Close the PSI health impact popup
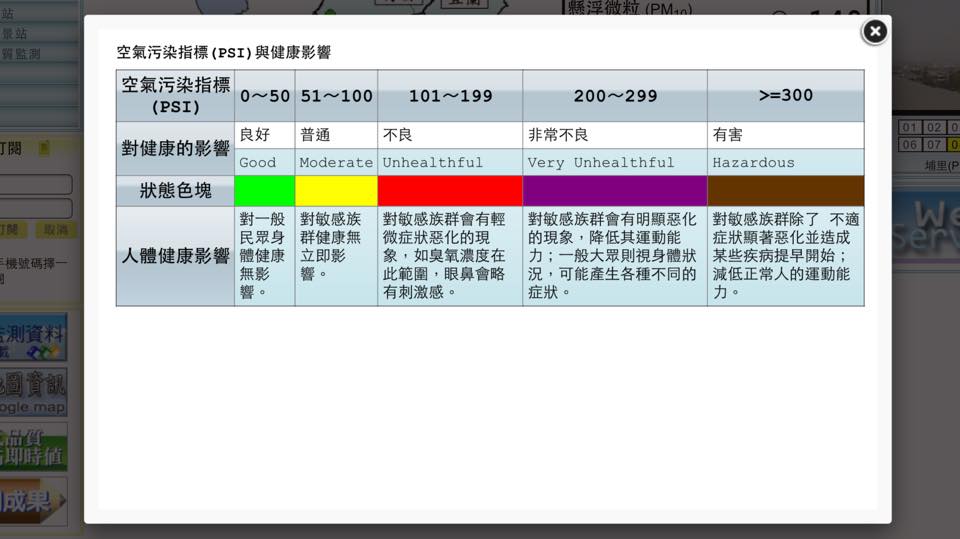Image resolution: width=960 pixels, height=539 pixels. (874, 32)
